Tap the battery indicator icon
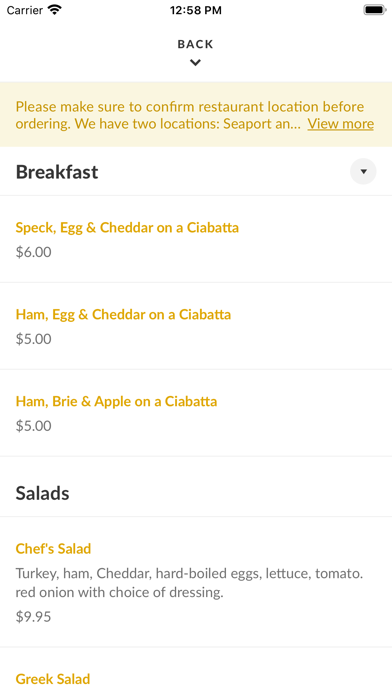The height and width of the screenshot is (696, 392). (375, 10)
